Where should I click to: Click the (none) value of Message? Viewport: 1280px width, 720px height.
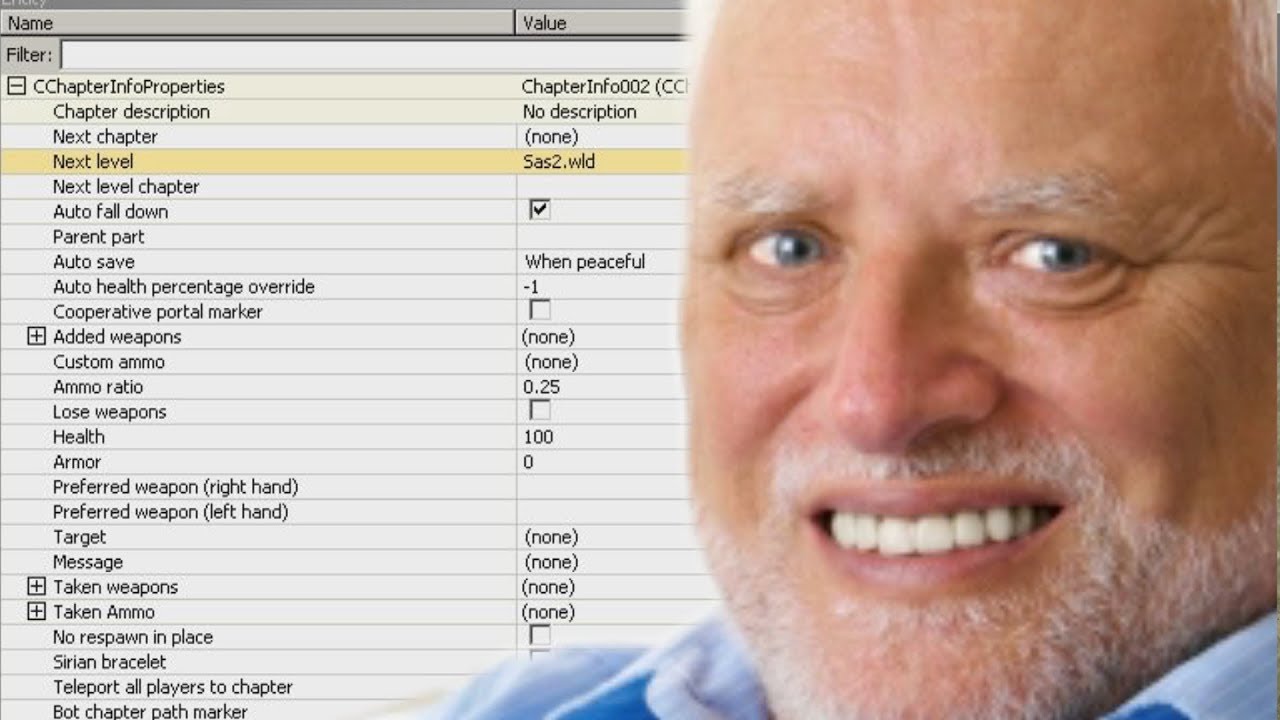(x=551, y=562)
